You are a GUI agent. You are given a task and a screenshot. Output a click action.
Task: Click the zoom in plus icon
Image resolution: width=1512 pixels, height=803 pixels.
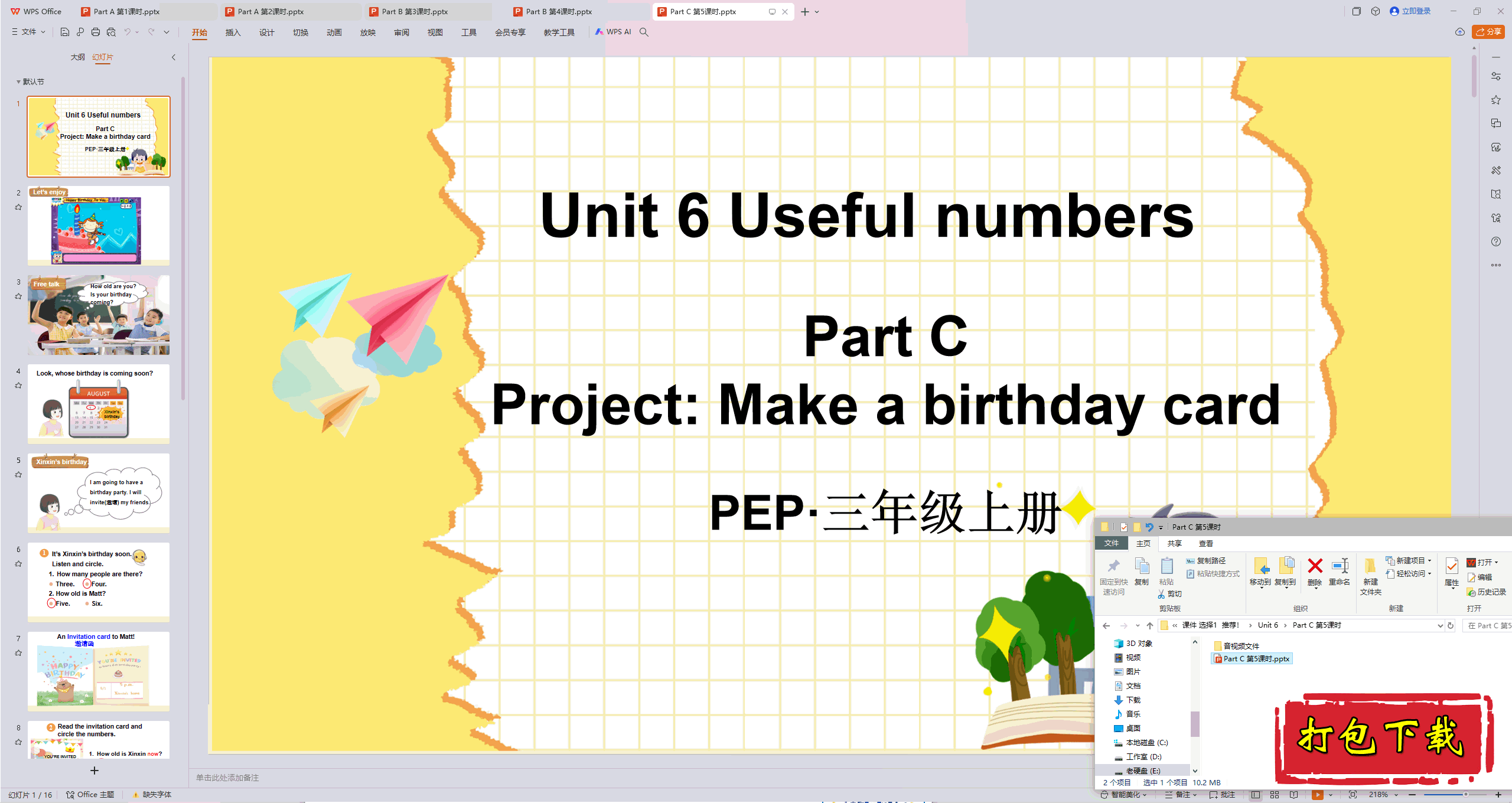pos(1498,795)
